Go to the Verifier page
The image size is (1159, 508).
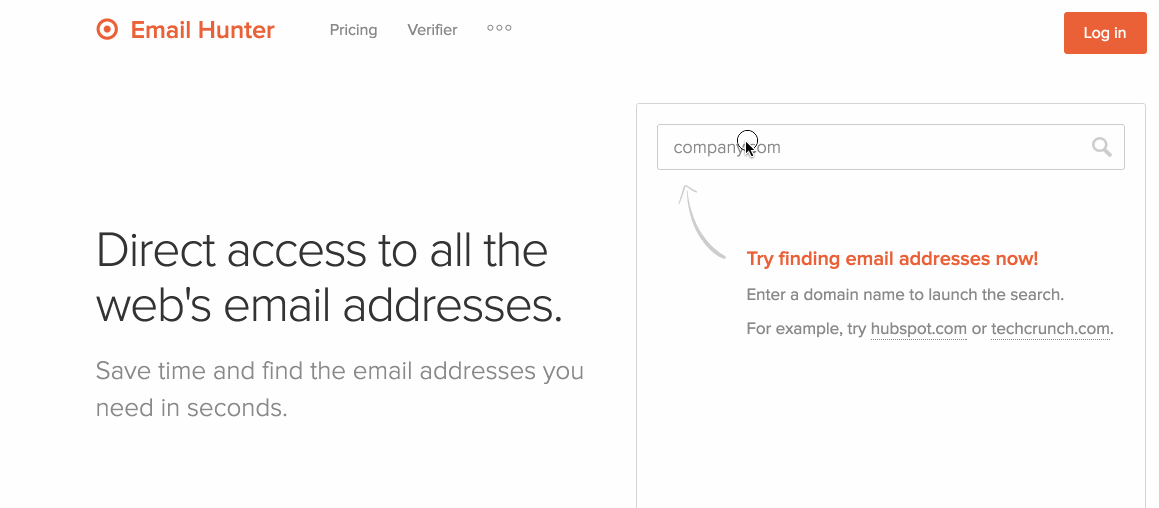point(432,30)
